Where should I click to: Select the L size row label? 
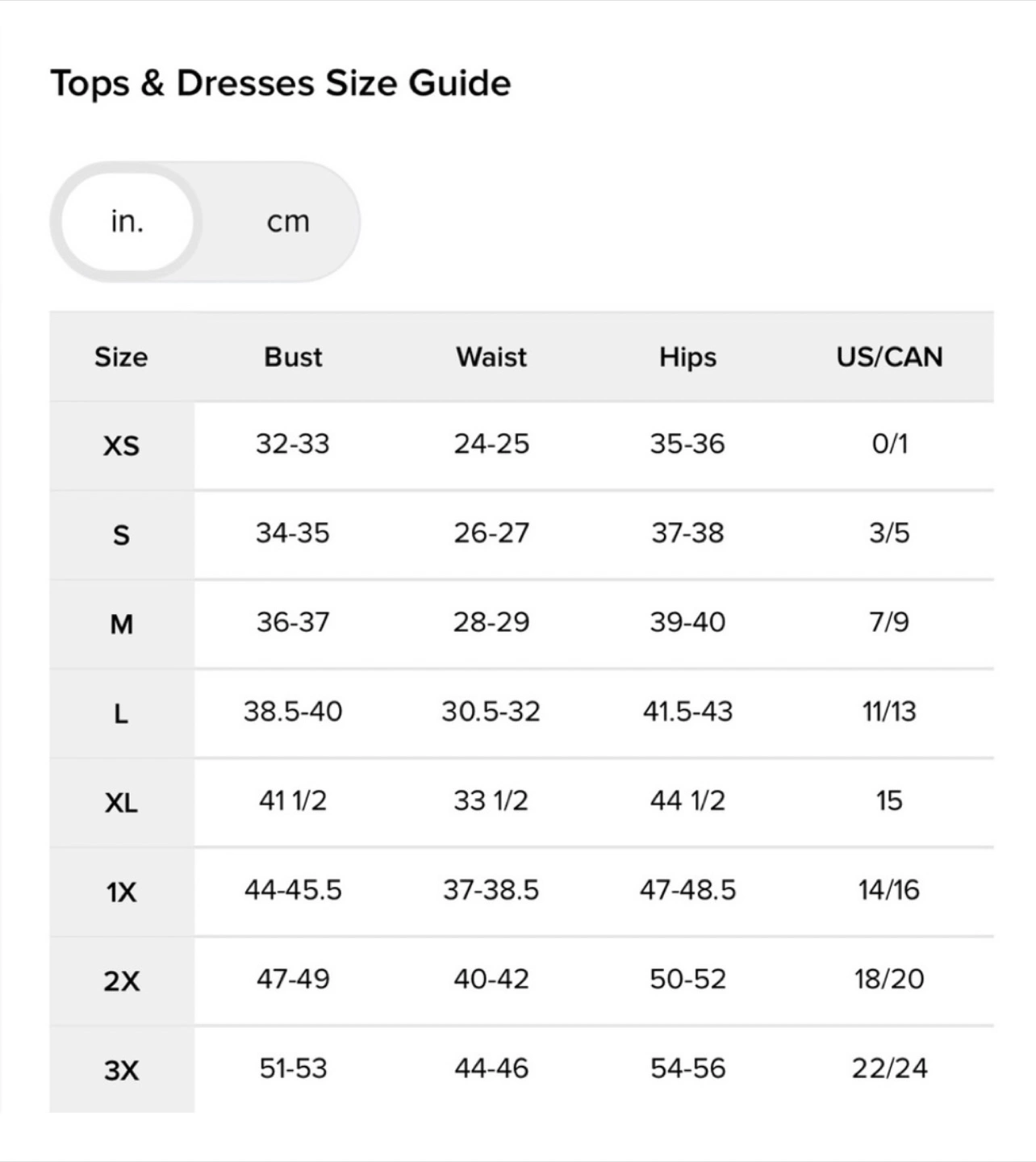coord(121,713)
